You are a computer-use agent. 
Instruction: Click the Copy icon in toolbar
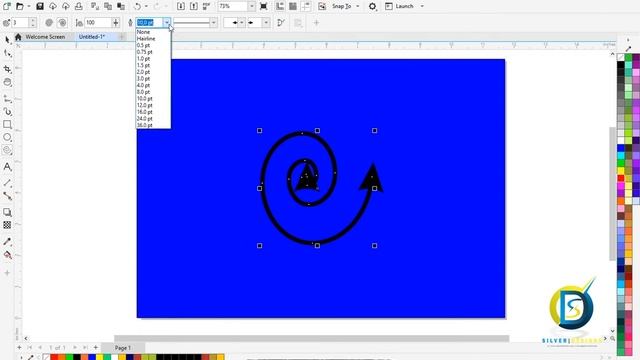pyautogui.click(x=108, y=6)
